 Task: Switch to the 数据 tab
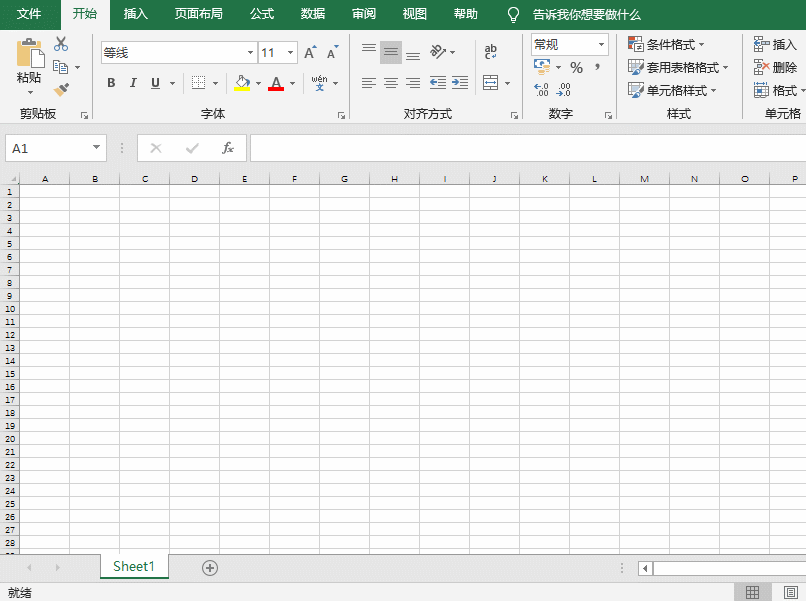tap(313, 14)
